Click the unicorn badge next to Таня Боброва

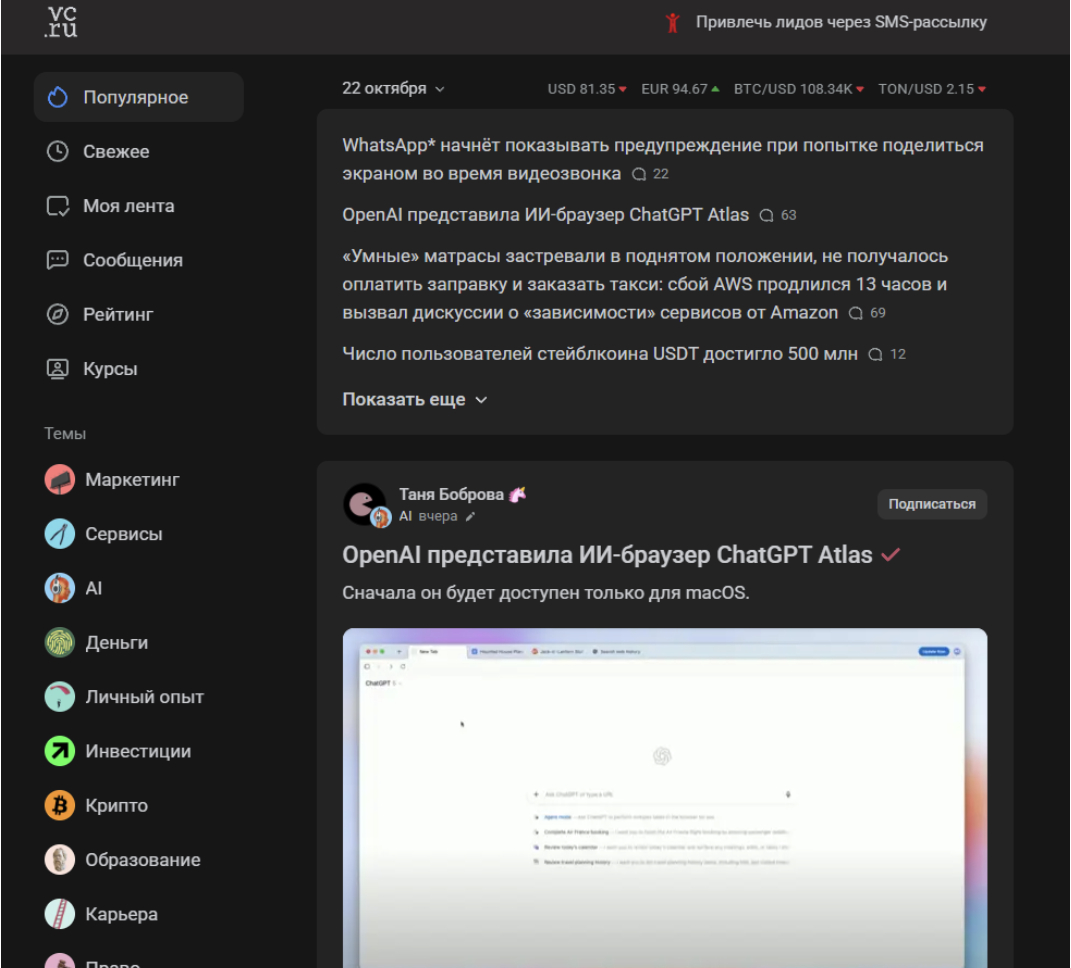pos(518,494)
